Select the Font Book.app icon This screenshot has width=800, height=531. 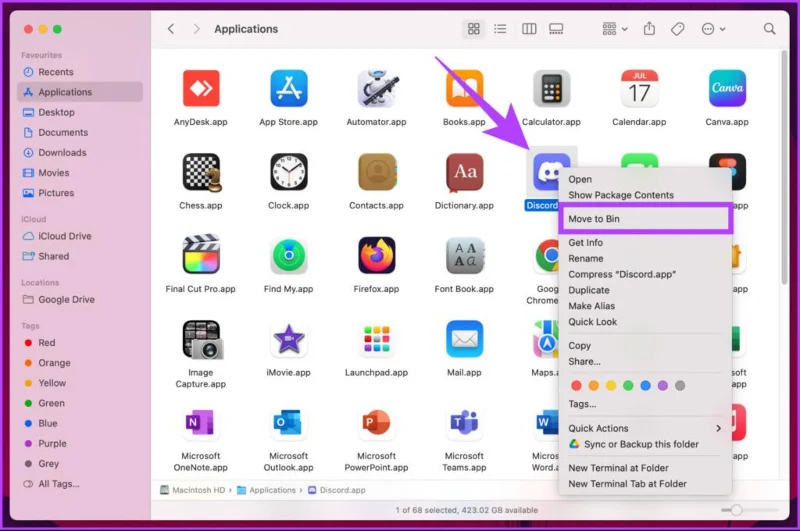coord(464,255)
